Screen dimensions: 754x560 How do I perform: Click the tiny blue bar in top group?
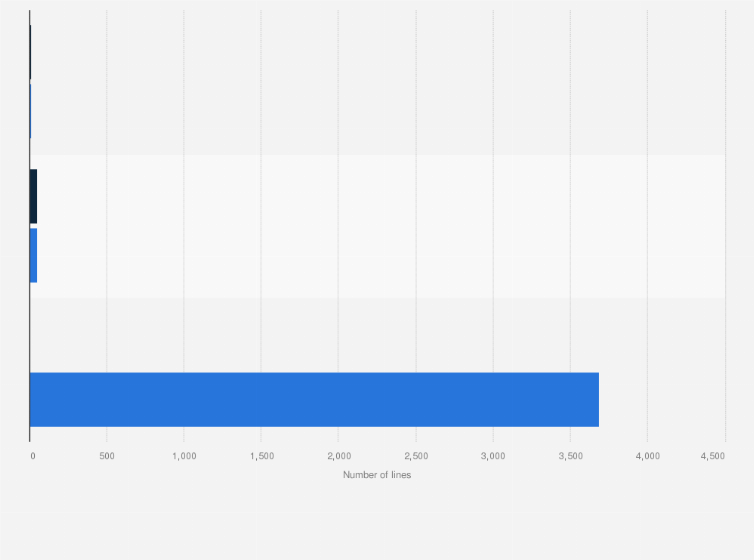click(30, 111)
